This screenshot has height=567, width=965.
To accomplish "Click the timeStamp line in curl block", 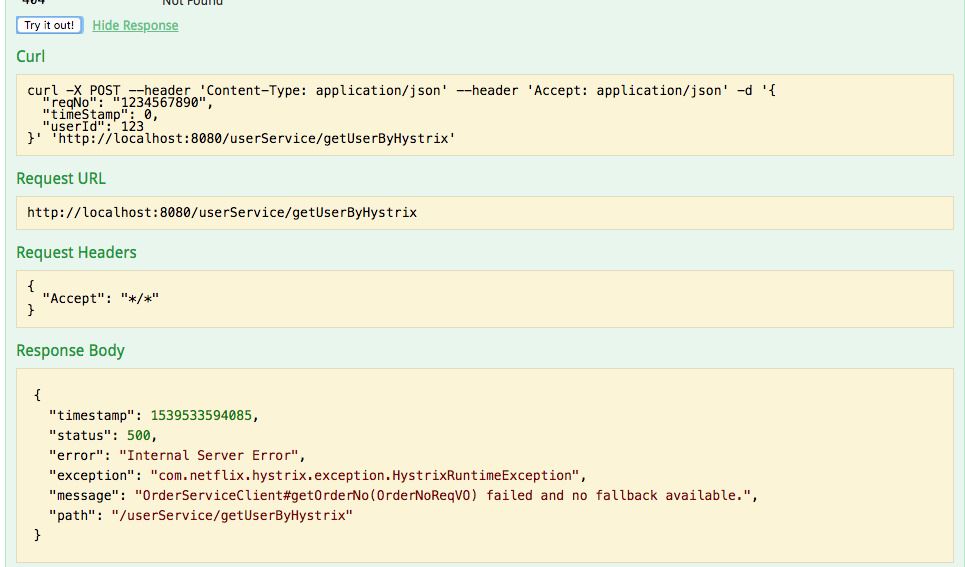I will [100, 114].
